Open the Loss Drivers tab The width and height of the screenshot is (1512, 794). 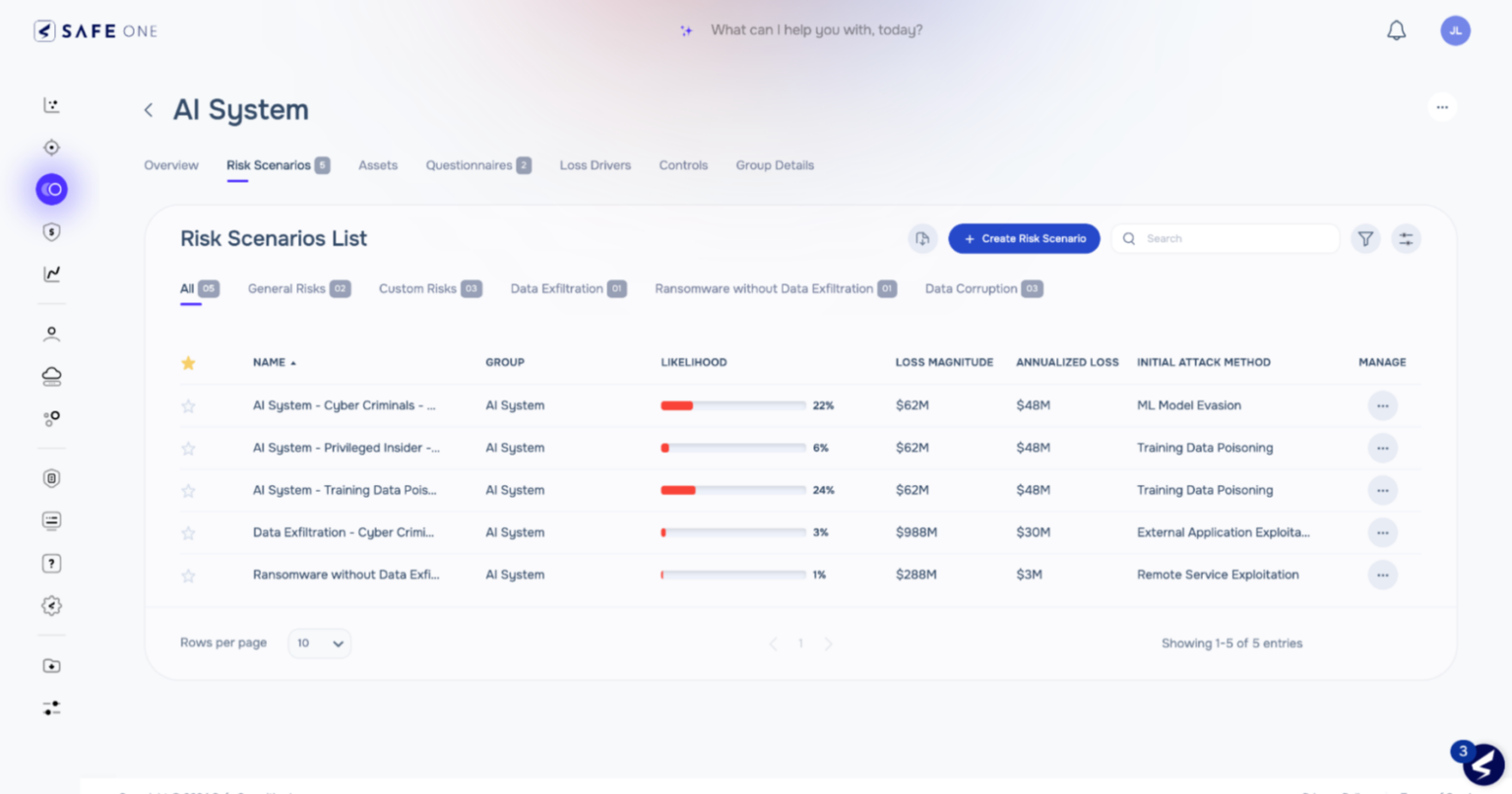pyautogui.click(x=595, y=164)
